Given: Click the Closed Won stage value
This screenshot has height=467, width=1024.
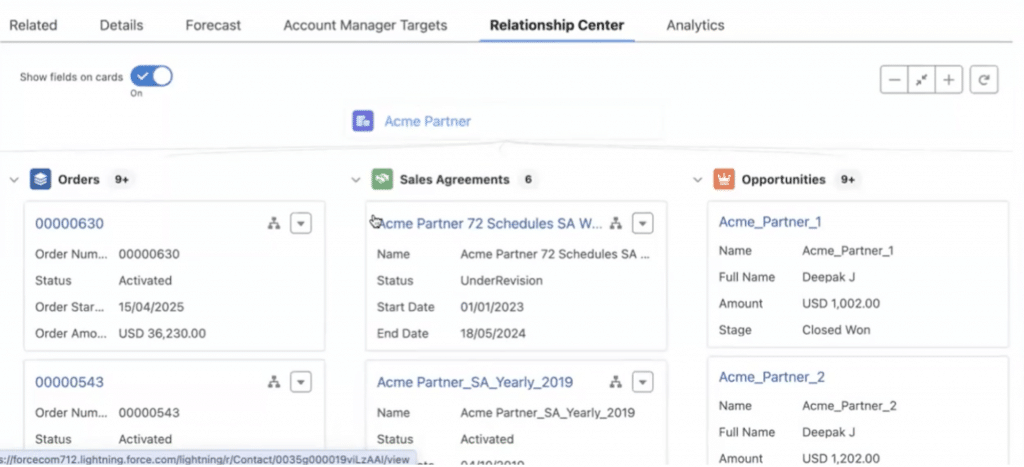Looking at the screenshot, I should [836, 330].
